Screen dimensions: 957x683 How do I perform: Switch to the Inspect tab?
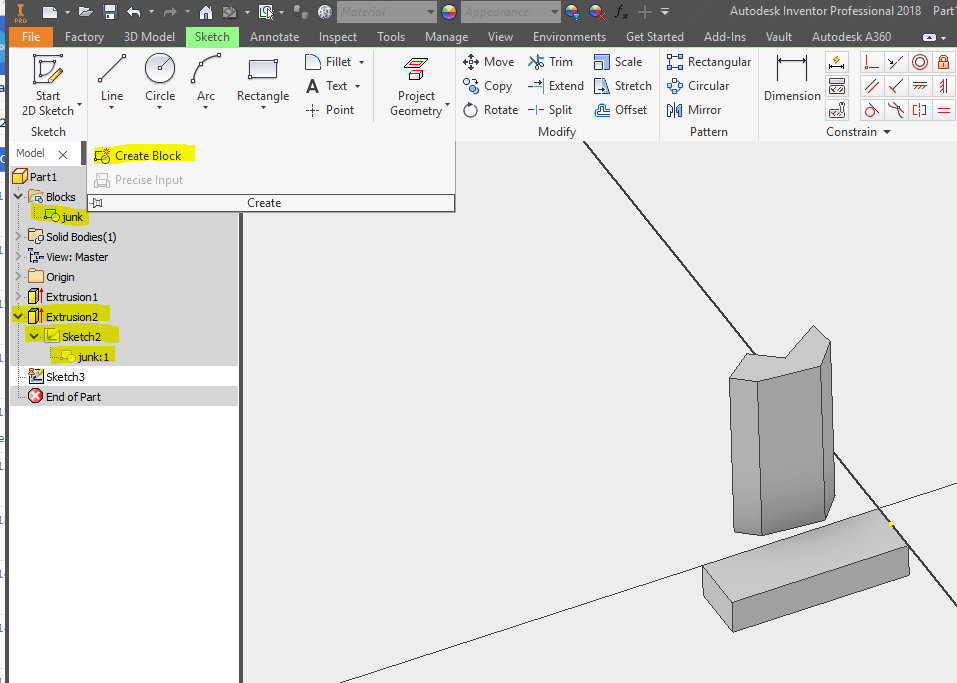point(338,37)
